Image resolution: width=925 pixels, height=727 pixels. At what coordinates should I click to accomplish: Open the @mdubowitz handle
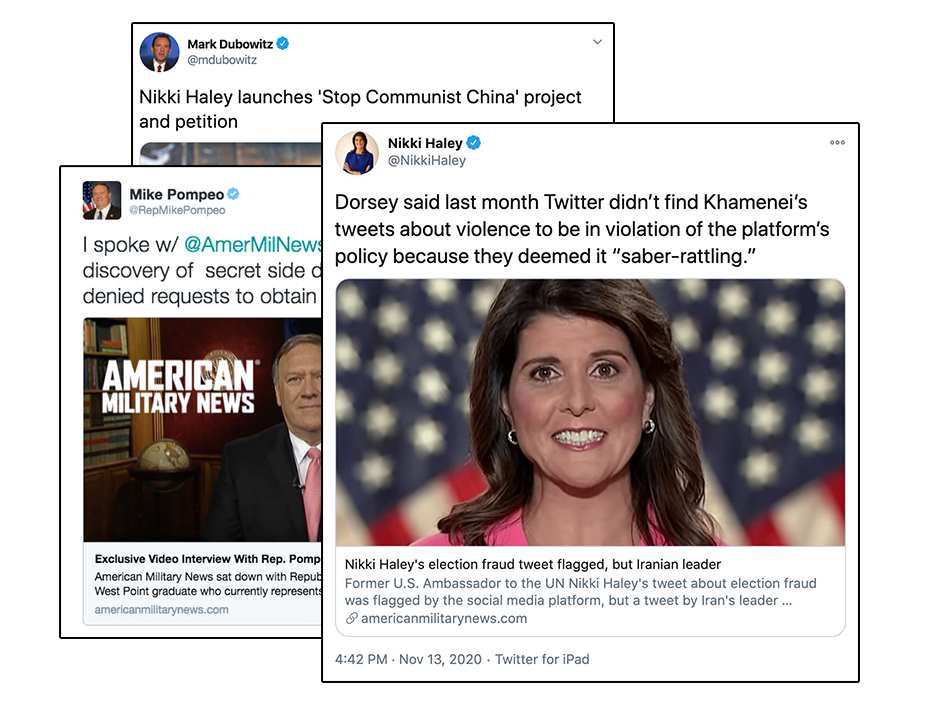click(222, 60)
